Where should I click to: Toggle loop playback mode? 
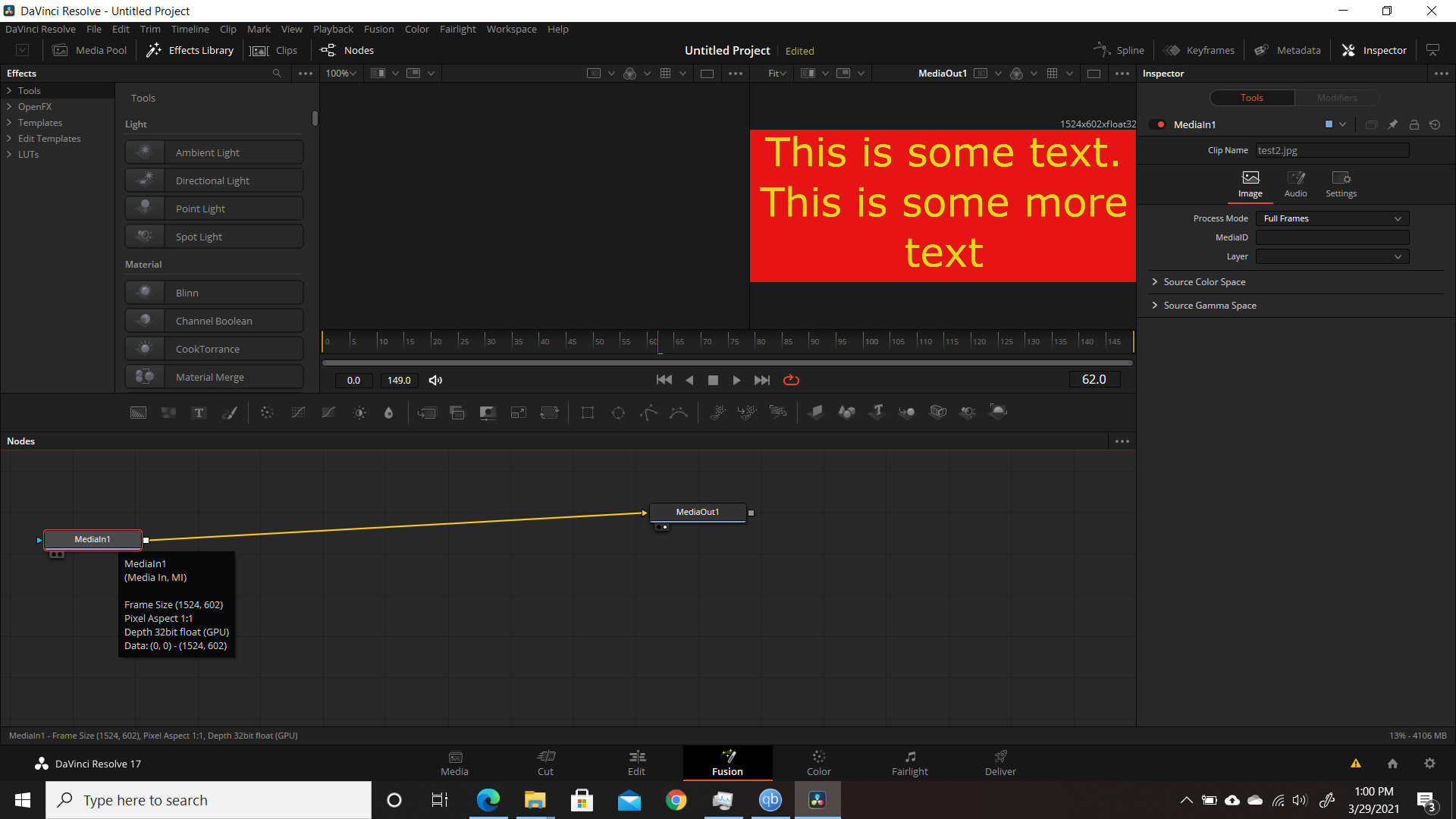pyautogui.click(x=791, y=380)
